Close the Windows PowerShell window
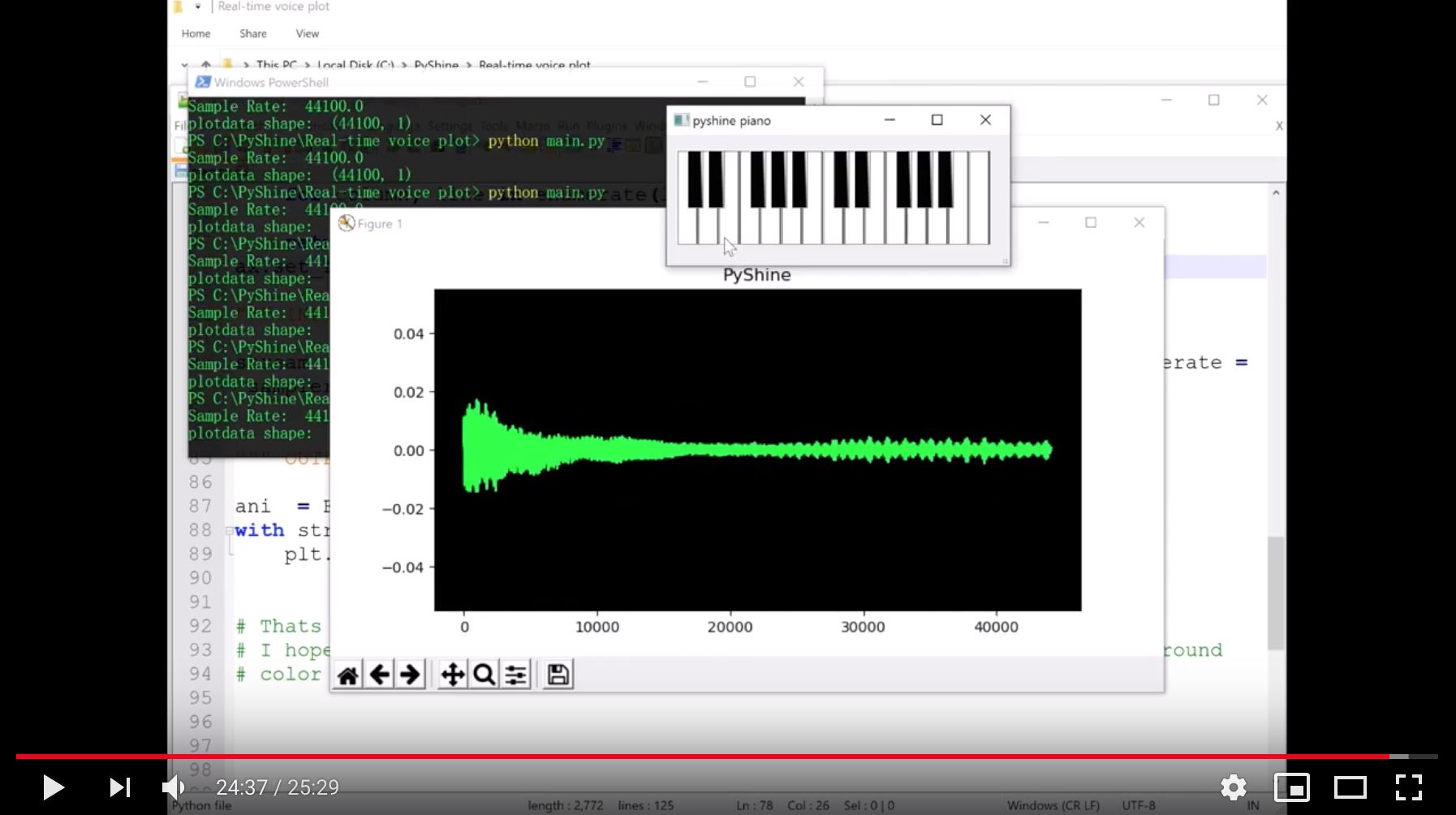The height and width of the screenshot is (815, 1456). (799, 82)
